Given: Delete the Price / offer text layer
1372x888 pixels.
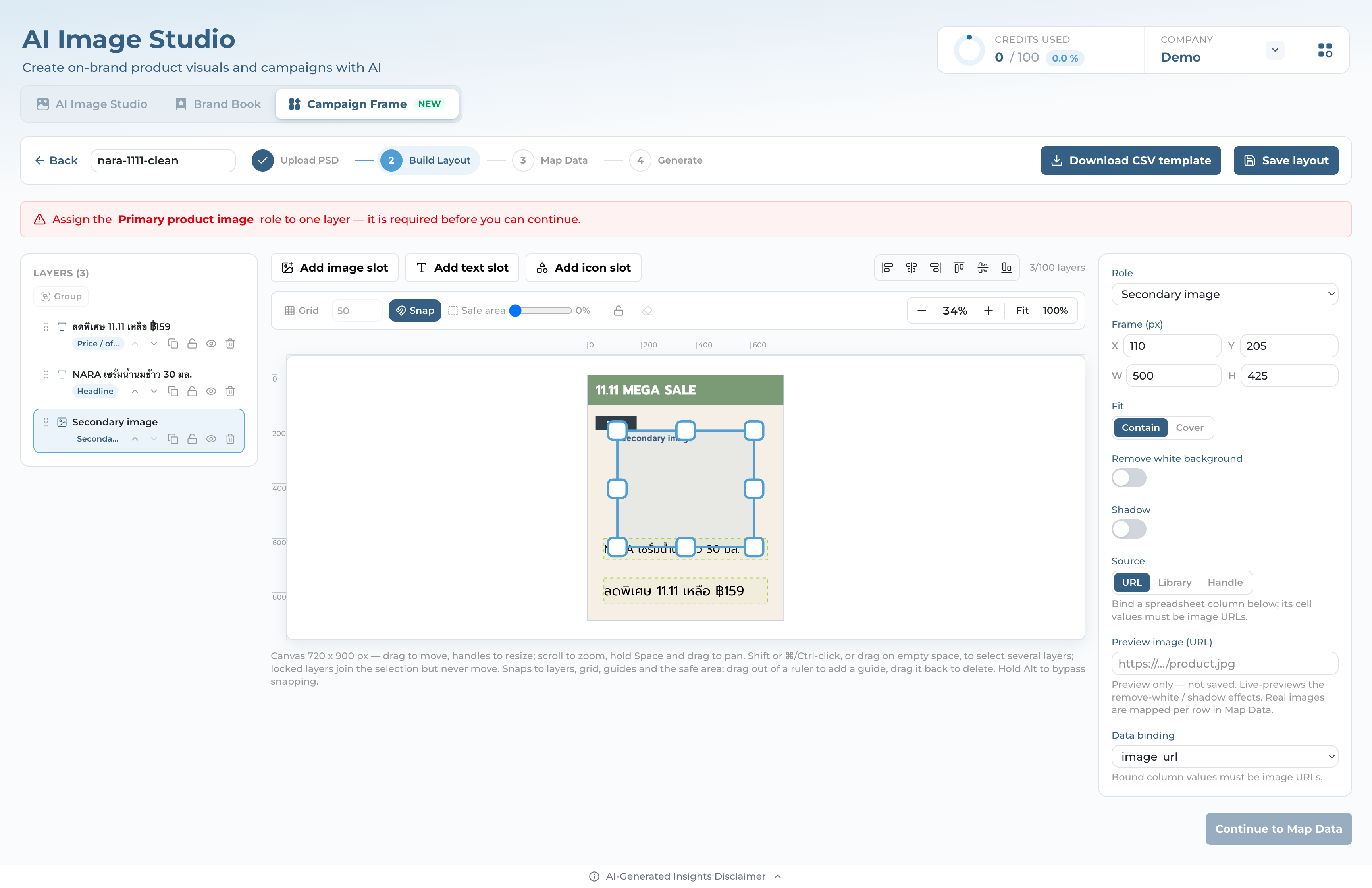Looking at the screenshot, I should click(x=230, y=344).
